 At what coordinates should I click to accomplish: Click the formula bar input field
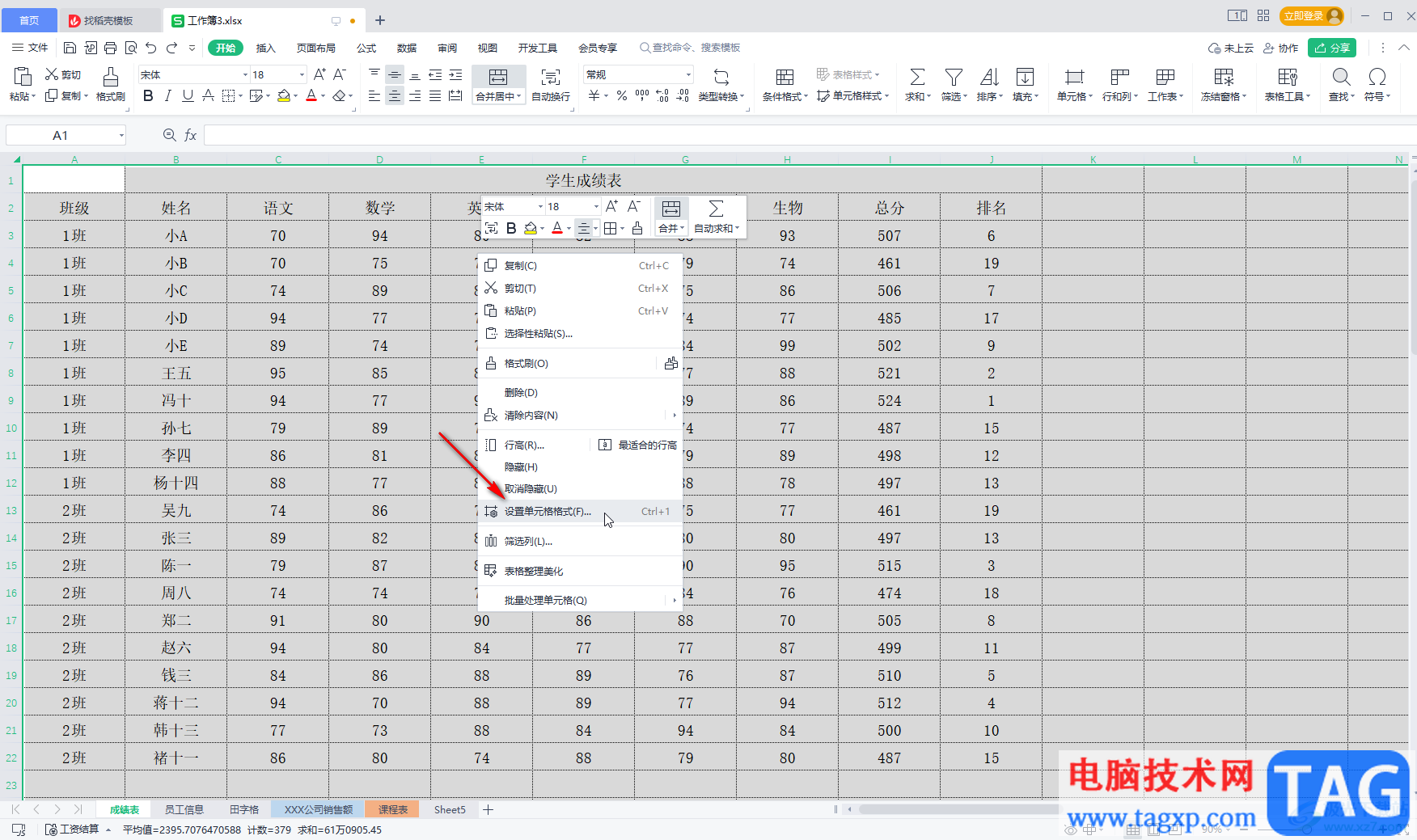809,135
